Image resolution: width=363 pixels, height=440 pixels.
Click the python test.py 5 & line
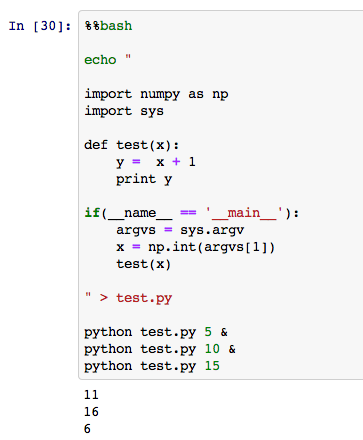[x=156, y=332]
